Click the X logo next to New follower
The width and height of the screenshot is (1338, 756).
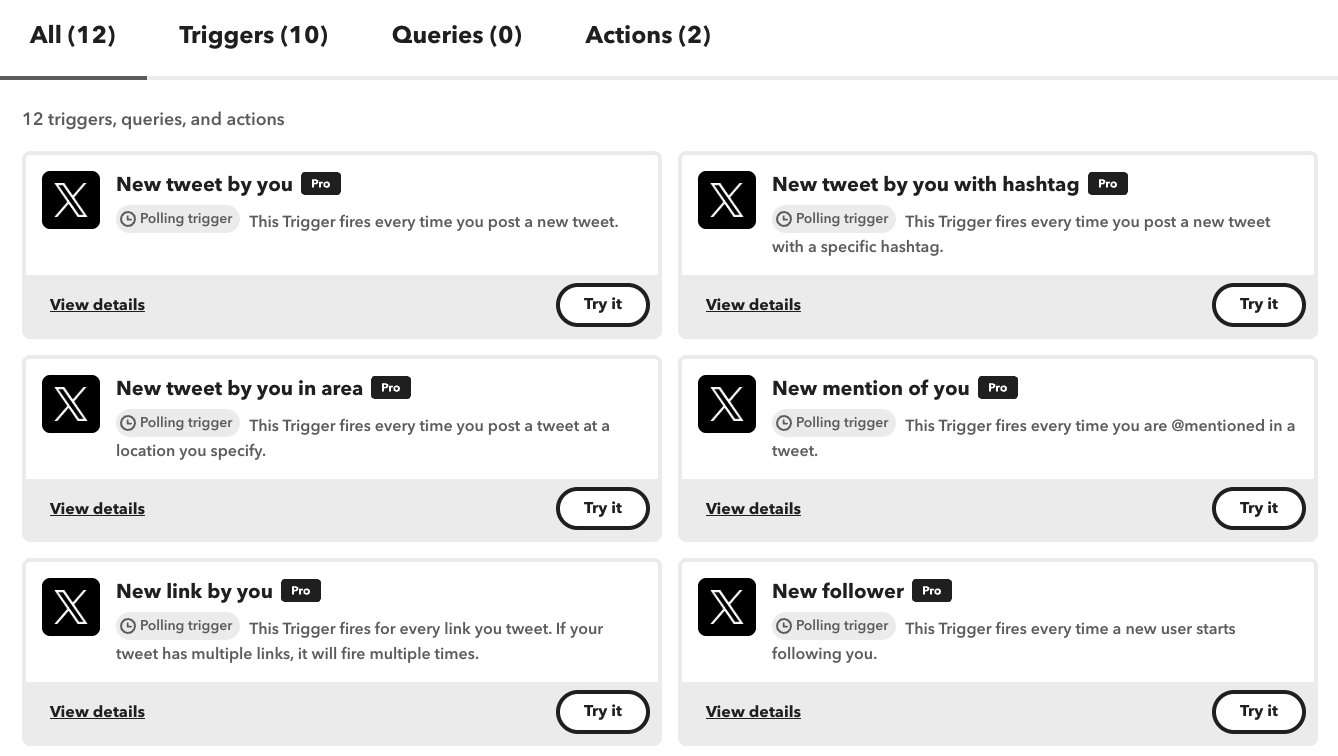click(x=727, y=607)
